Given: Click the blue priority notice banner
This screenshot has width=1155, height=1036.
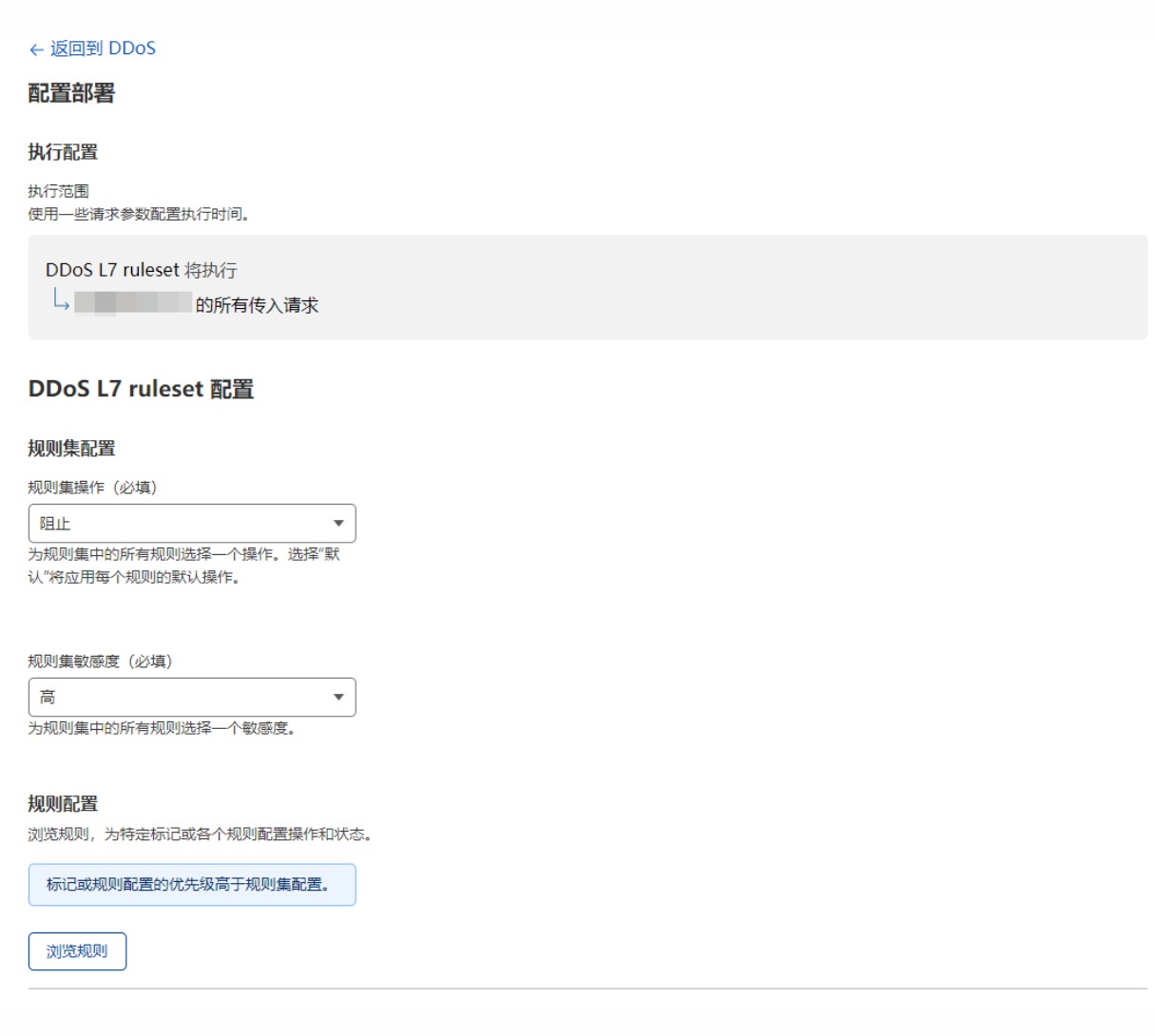Looking at the screenshot, I should point(192,885).
